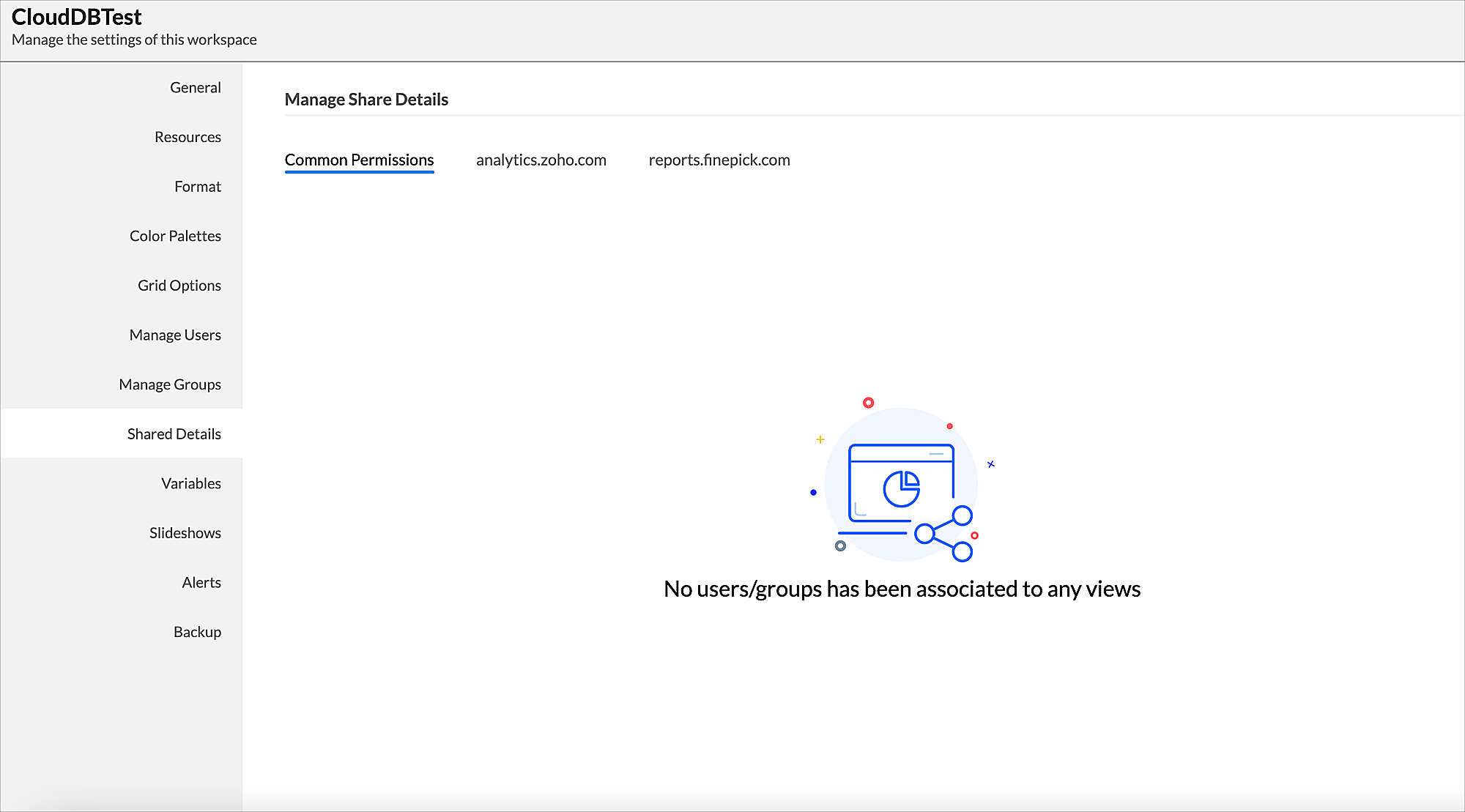This screenshot has height=812, width=1465.
Task: Switch to reports.finepick.com tab
Action: 719,160
